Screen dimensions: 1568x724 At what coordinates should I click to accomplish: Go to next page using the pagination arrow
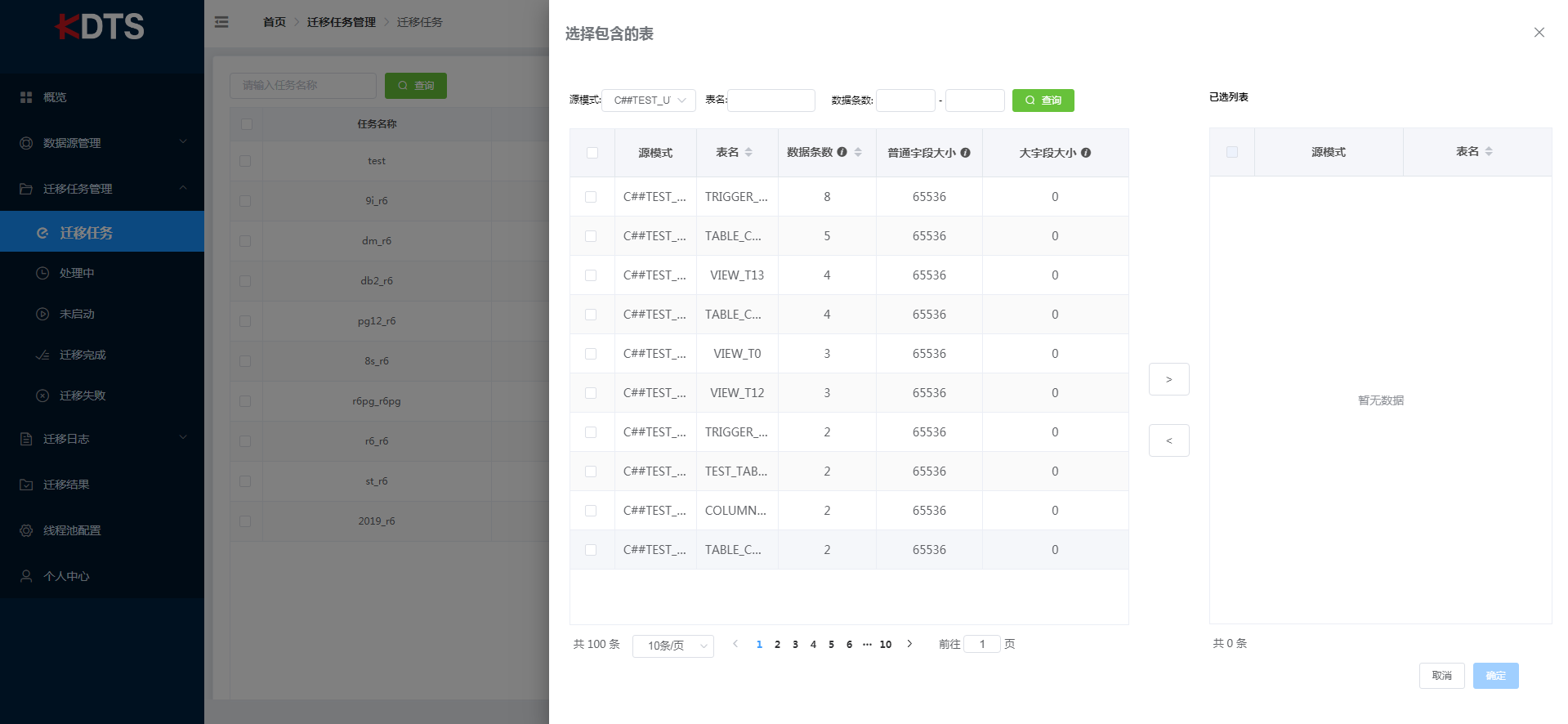909,644
